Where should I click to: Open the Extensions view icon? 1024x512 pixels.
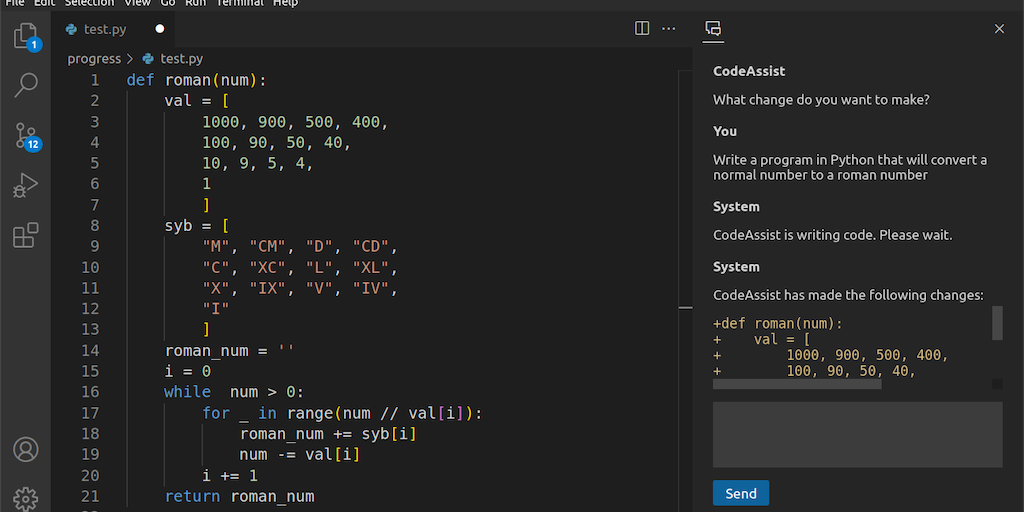26,236
